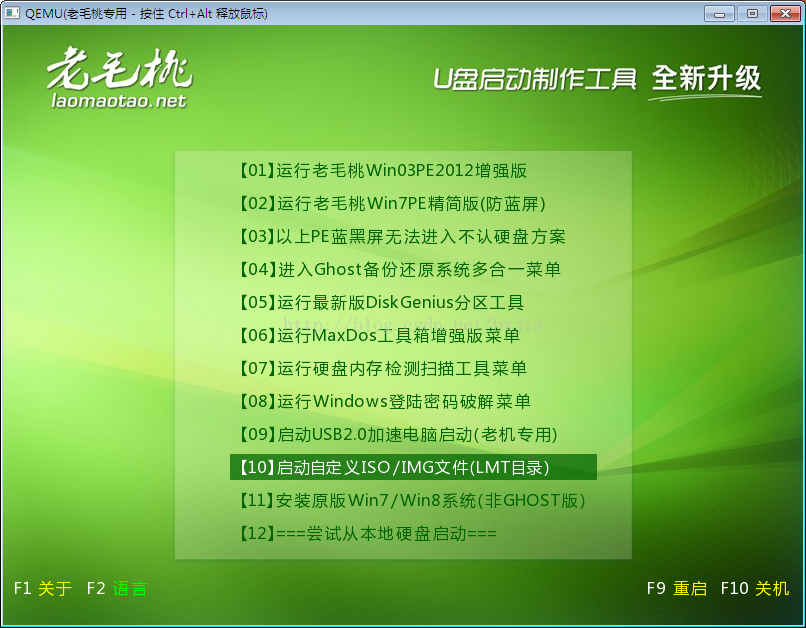Viewport: 806px width, 628px height.
Task: Choose item 11 安装原版Win7/Win8系统
Action: (412, 500)
